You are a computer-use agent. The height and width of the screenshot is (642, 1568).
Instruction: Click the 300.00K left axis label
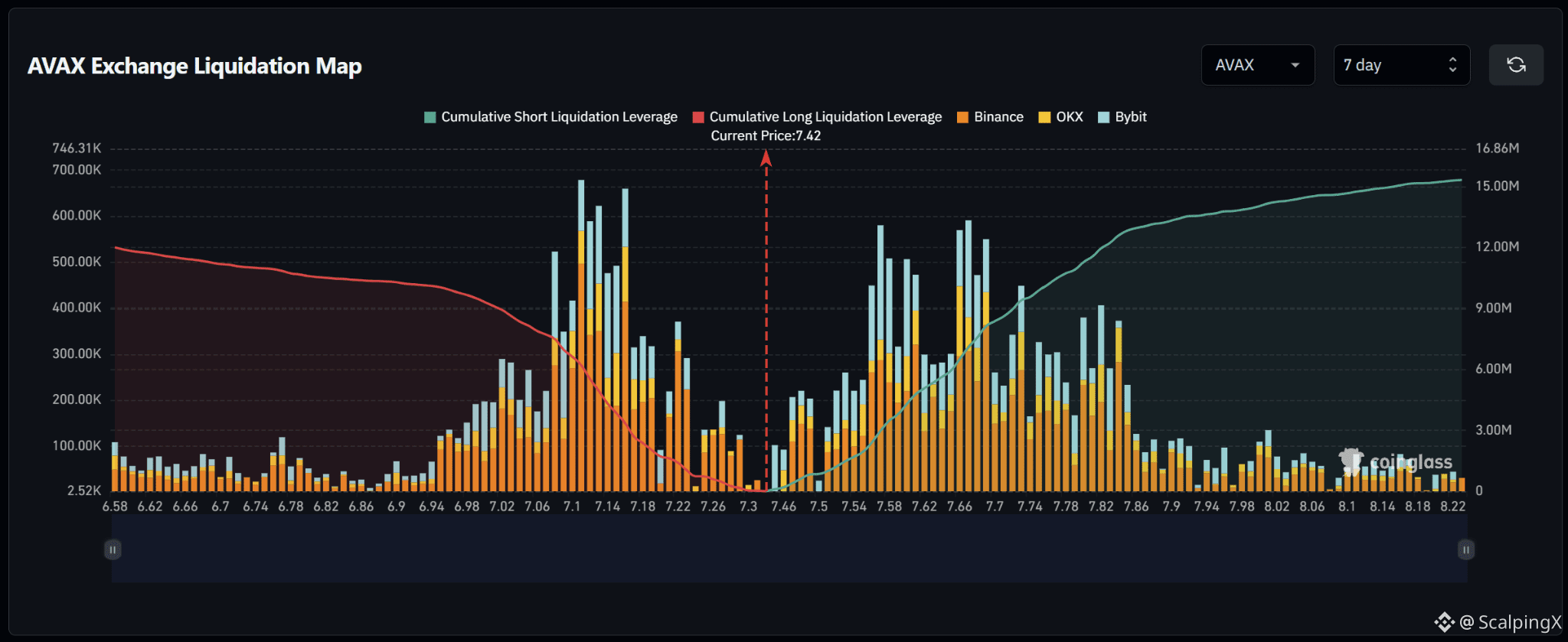coord(77,354)
